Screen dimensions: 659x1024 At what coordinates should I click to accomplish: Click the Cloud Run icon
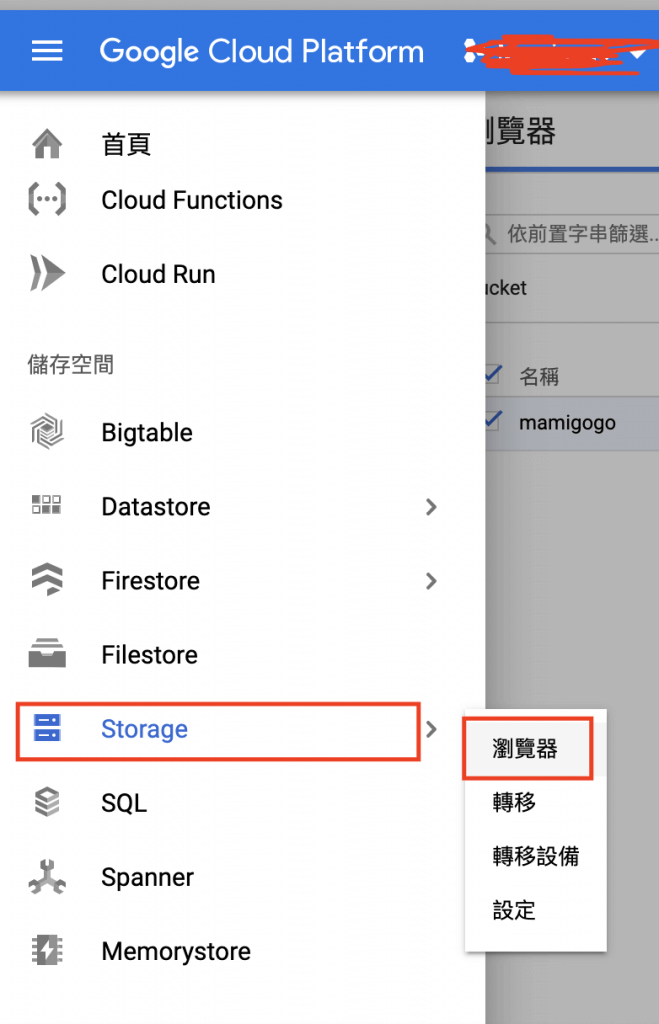click(47, 274)
